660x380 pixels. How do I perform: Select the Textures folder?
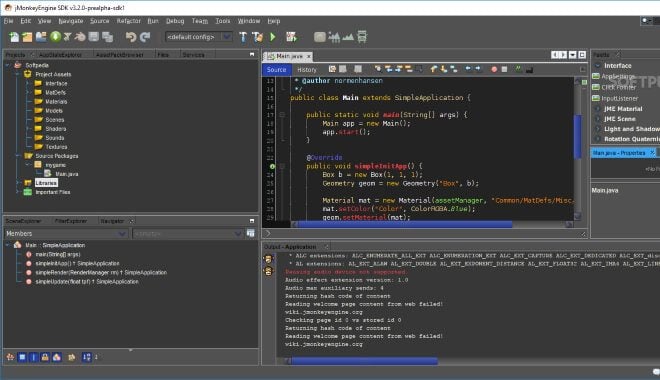56,147
